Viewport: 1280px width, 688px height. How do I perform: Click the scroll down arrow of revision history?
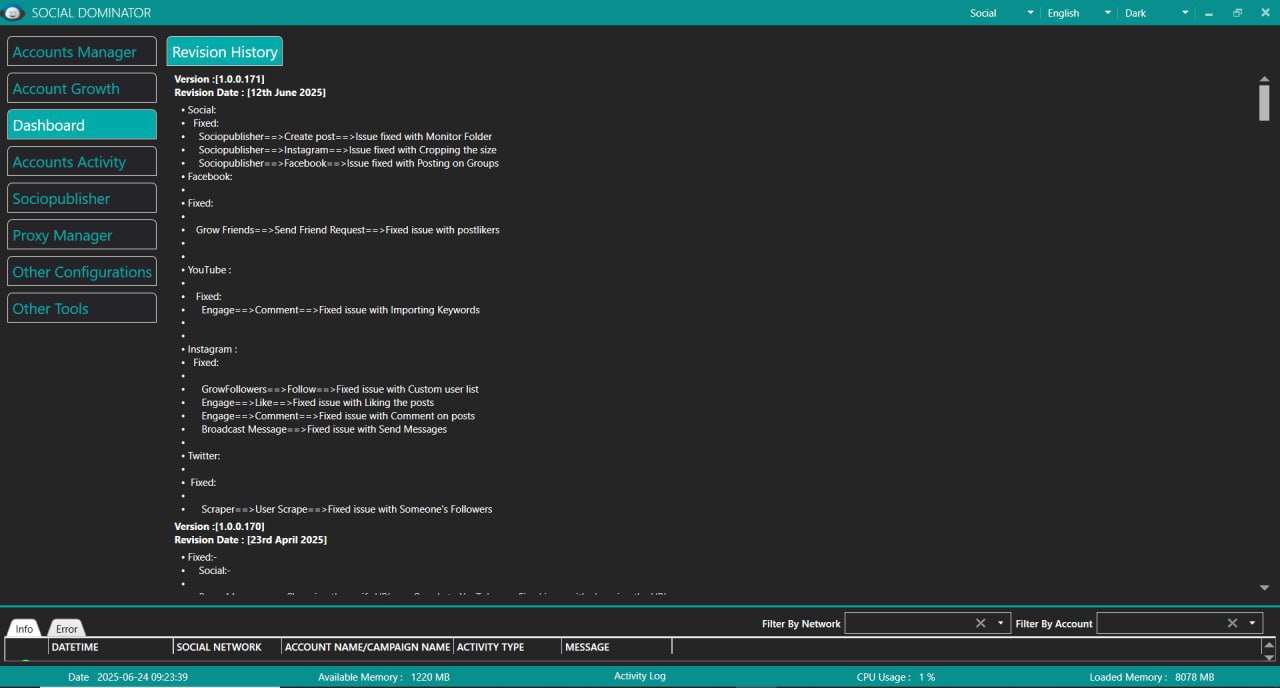[1264, 588]
